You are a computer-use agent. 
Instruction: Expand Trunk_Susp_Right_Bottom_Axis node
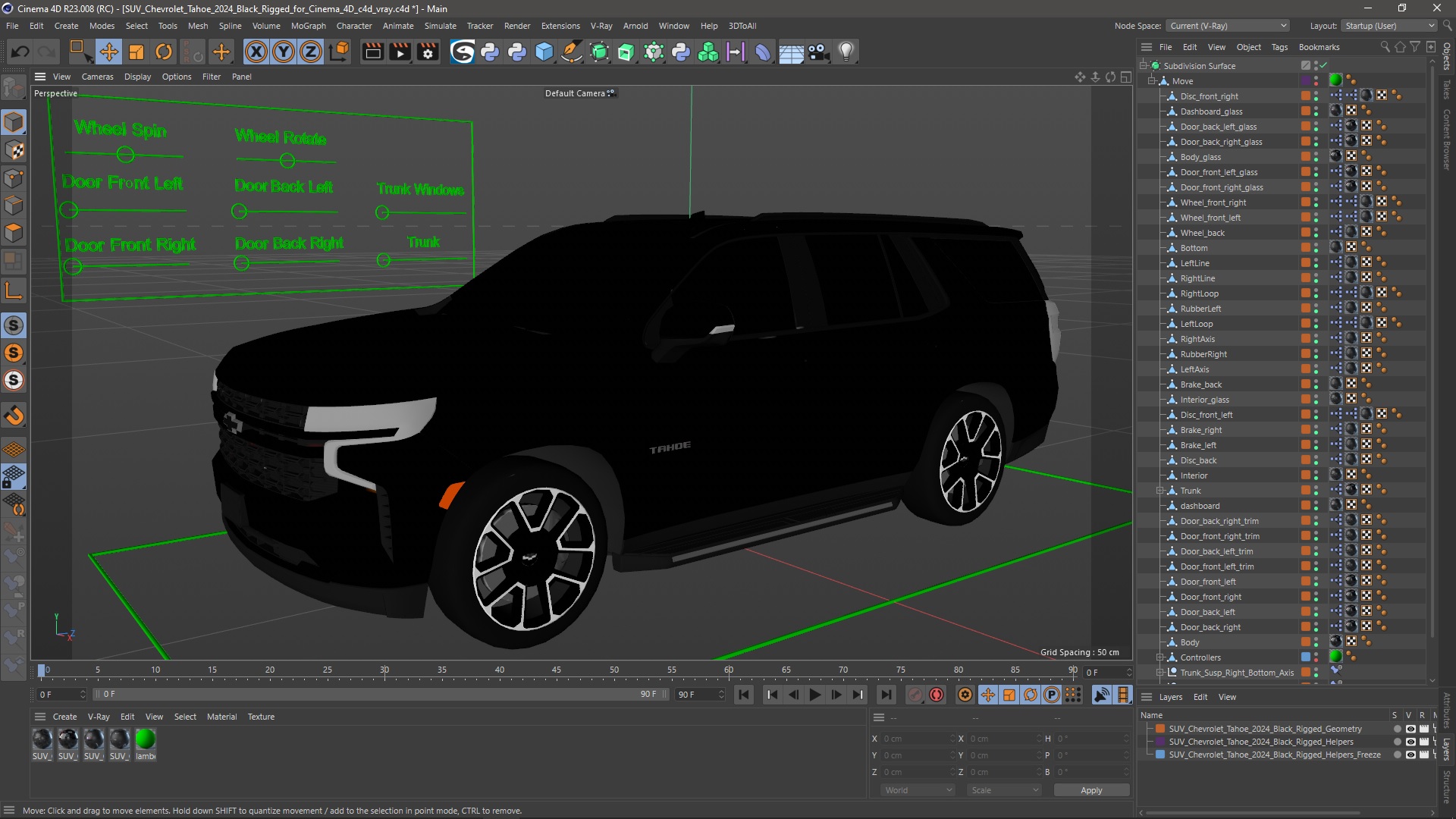(x=1160, y=673)
